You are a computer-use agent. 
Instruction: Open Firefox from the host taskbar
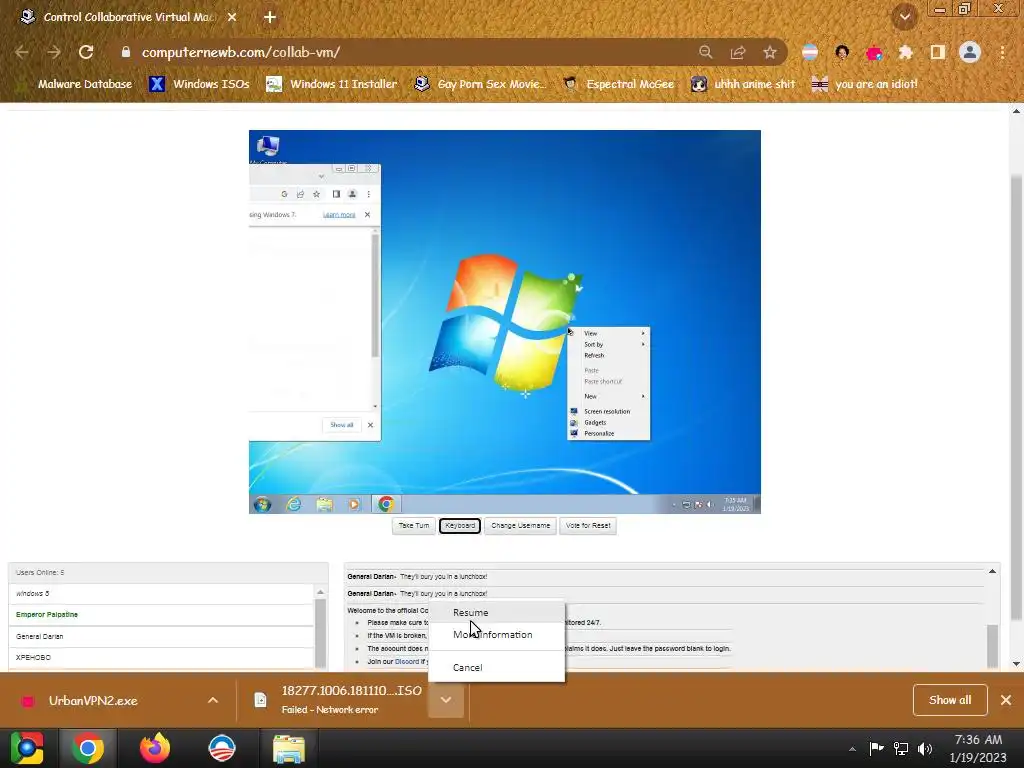coord(155,748)
